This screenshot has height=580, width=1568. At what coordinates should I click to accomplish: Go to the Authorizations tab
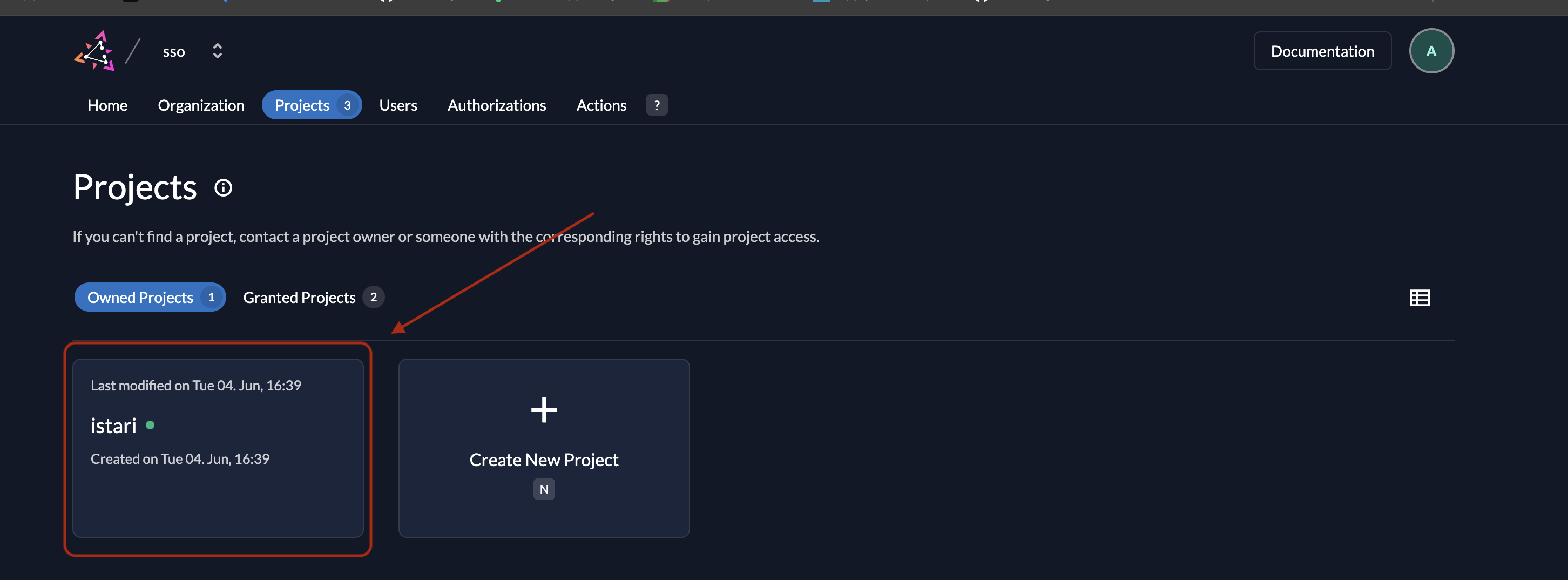(497, 105)
